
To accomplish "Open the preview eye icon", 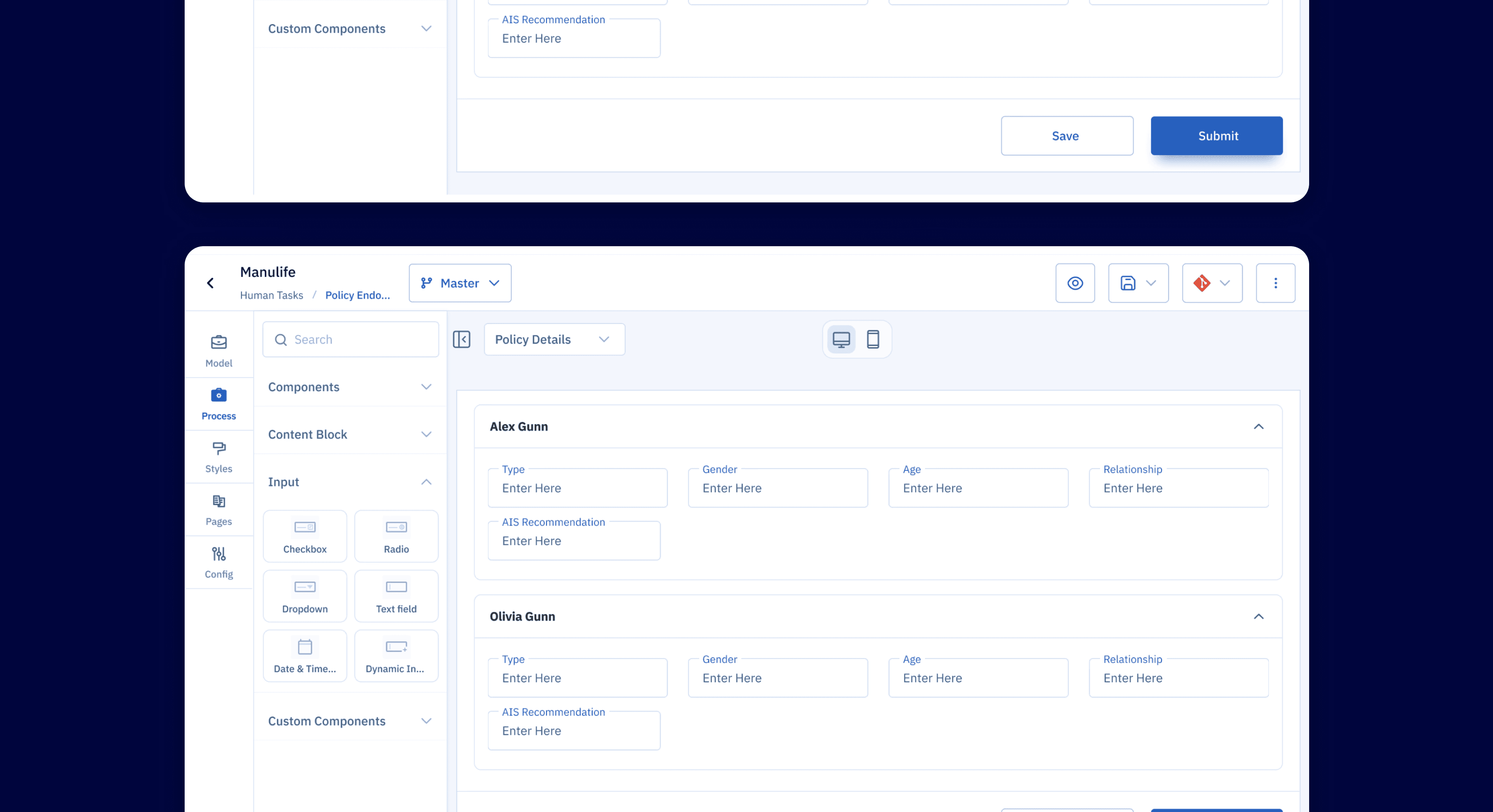I will coord(1074,283).
